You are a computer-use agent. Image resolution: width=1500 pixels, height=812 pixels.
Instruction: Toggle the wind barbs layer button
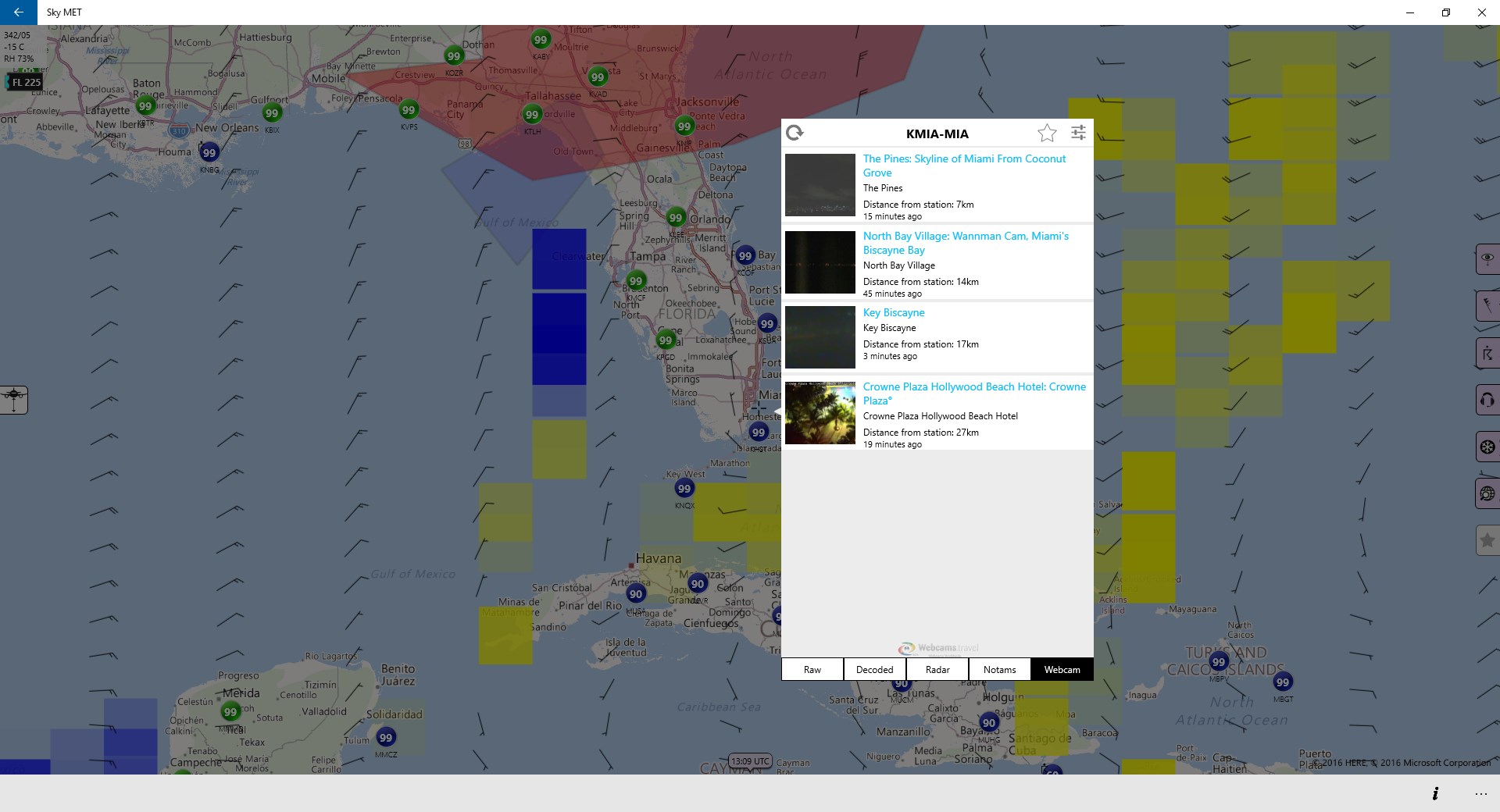pos(1487,305)
